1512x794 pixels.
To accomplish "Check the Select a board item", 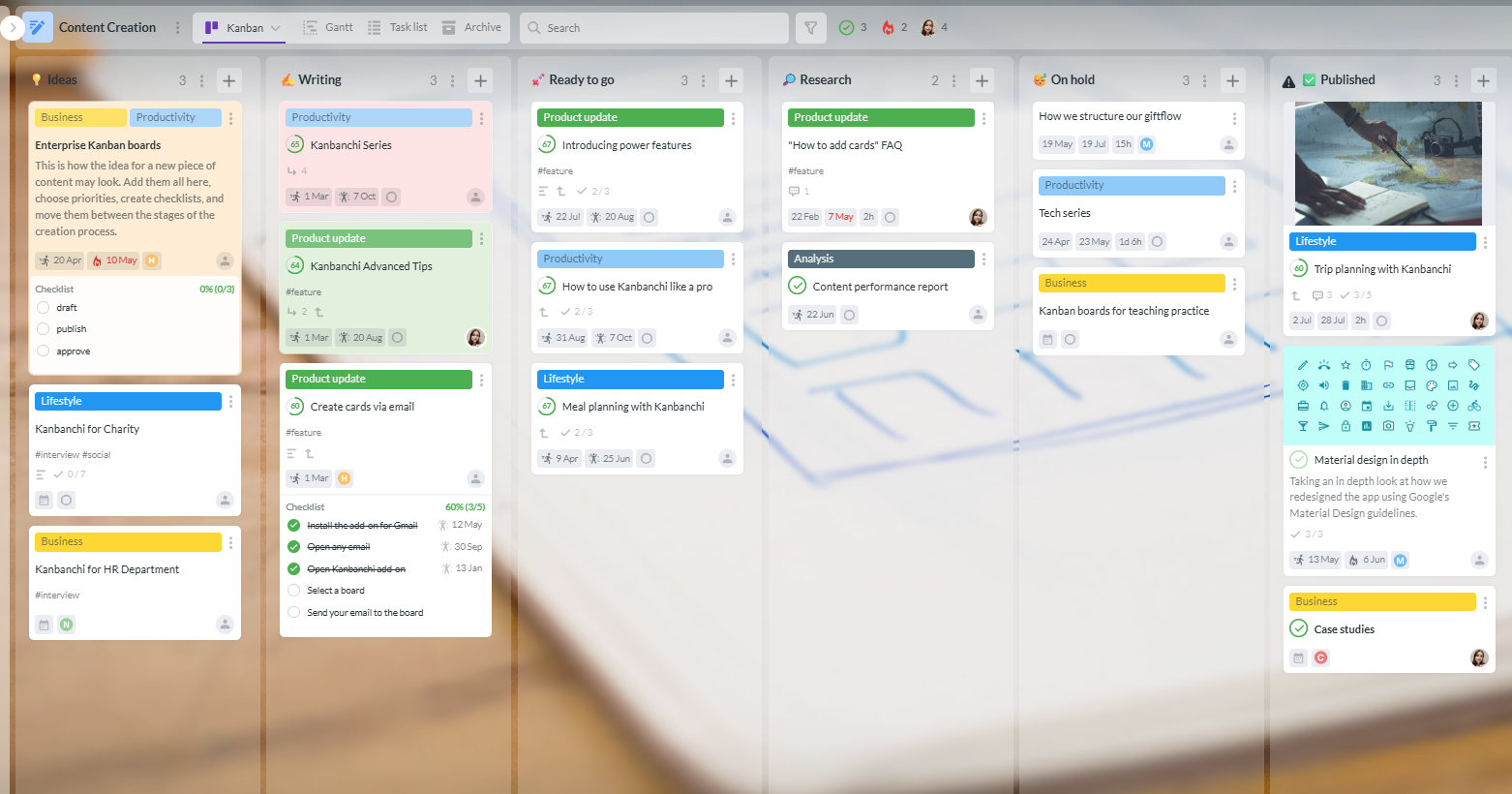I will tap(293, 590).
